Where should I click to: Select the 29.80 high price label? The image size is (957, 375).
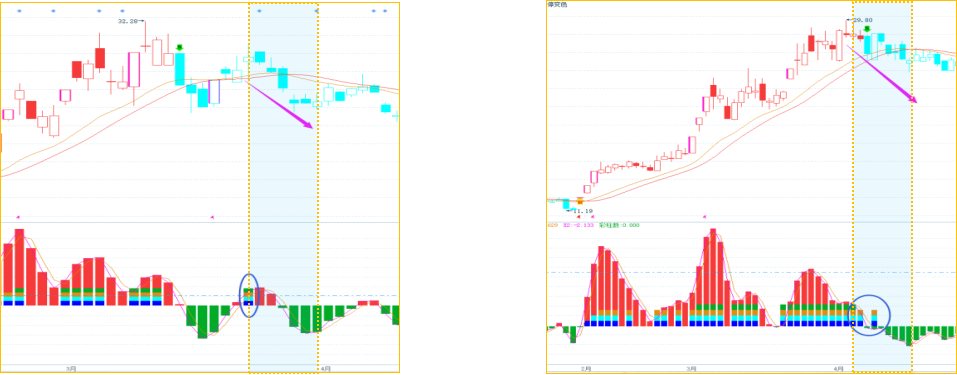[862, 20]
